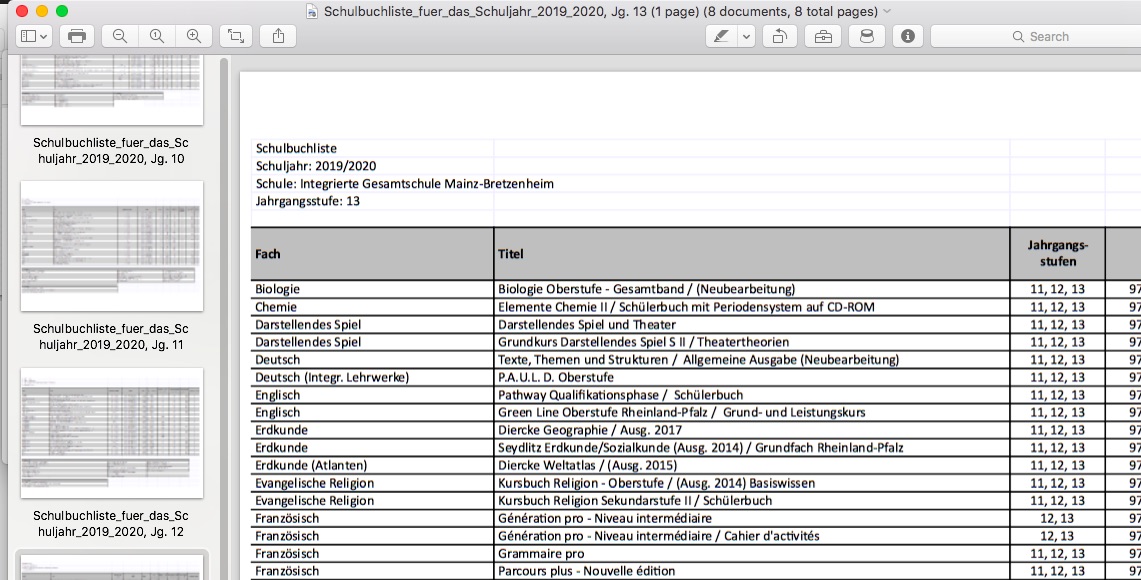1141x580 pixels.
Task: Click the scale-to-fit selection icon
Action: tap(235, 36)
